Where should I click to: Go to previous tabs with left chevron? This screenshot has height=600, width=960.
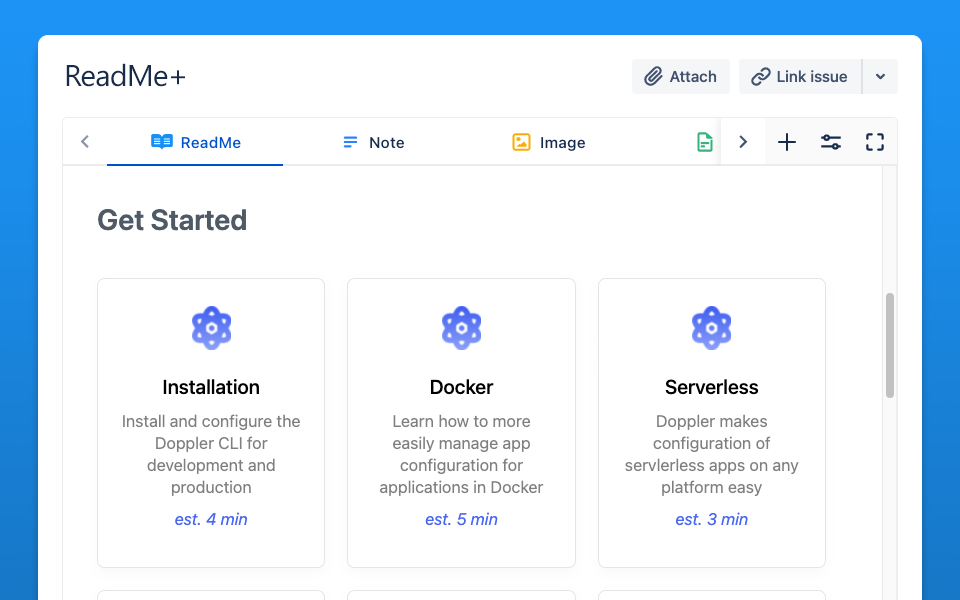(x=85, y=142)
